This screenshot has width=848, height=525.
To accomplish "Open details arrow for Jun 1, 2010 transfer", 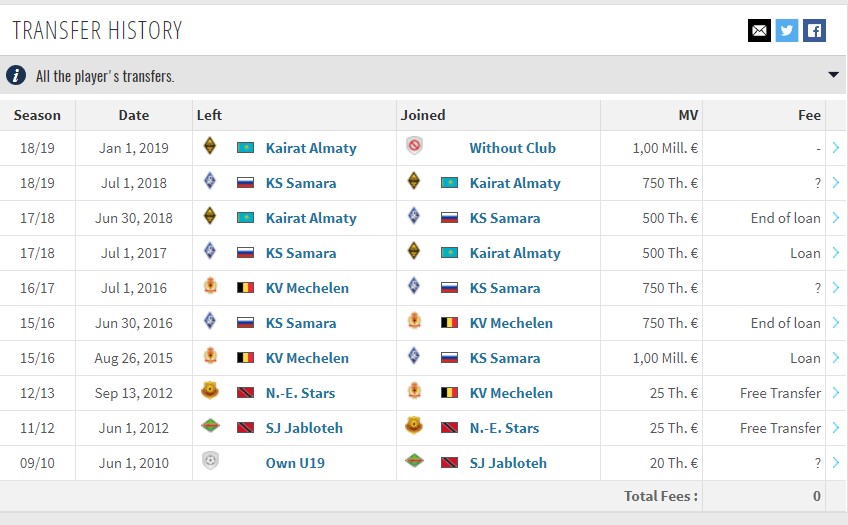I will click(836, 462).
